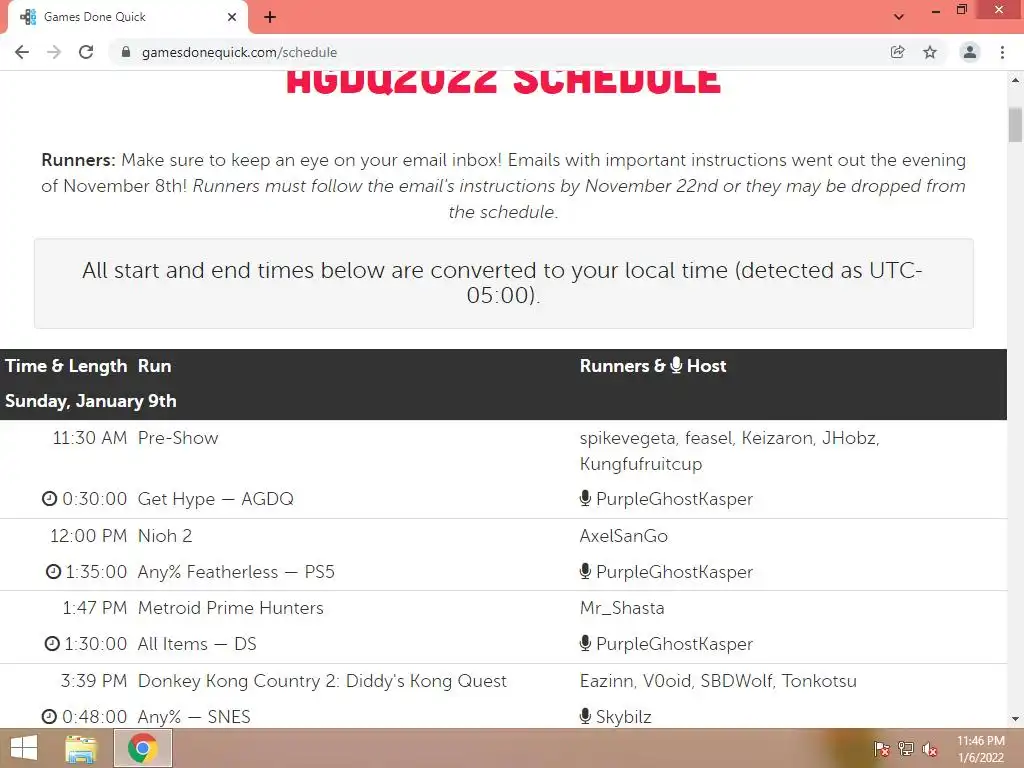Click the Any% Featherless — PS5 category

pos(236,572)
